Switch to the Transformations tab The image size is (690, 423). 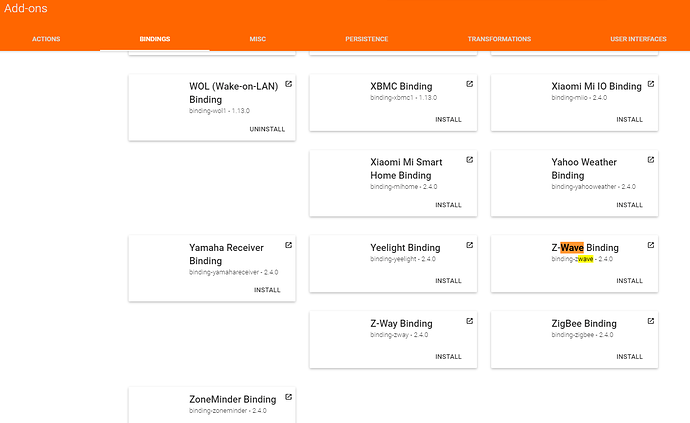click(x=499, y=39)
